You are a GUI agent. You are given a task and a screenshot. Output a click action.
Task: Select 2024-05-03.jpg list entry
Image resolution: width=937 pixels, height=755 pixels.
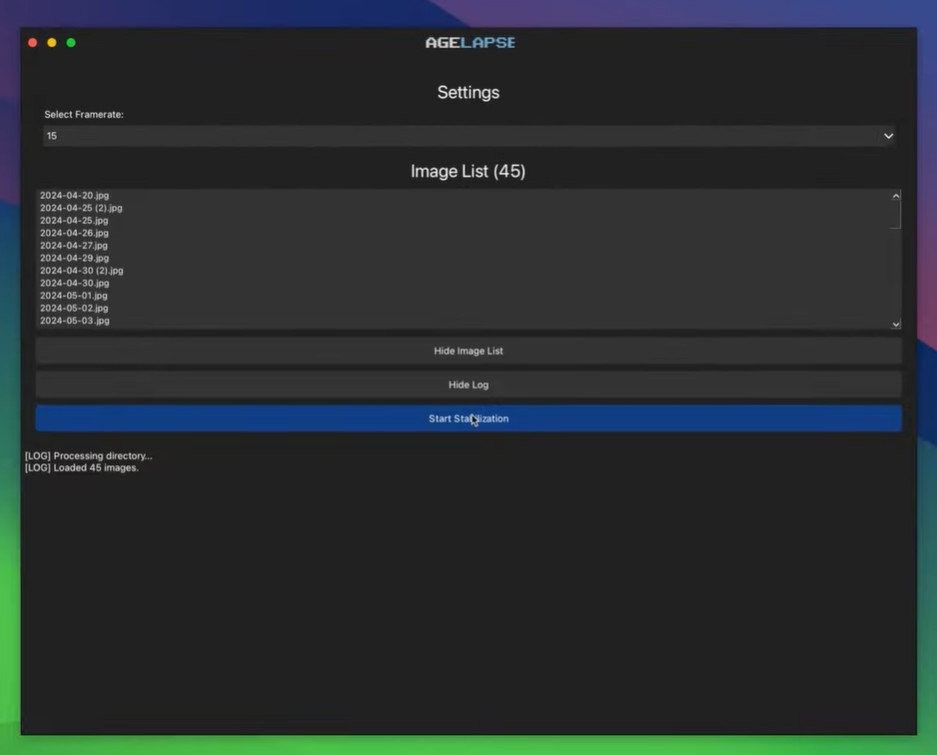click(75, 321)
